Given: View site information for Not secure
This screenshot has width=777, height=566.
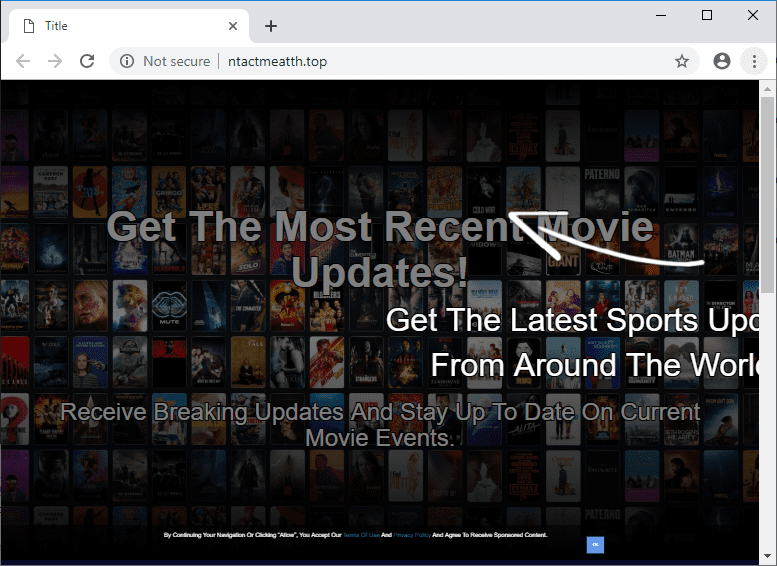Looking at the screenshot, I should click(x=127, y=61).
